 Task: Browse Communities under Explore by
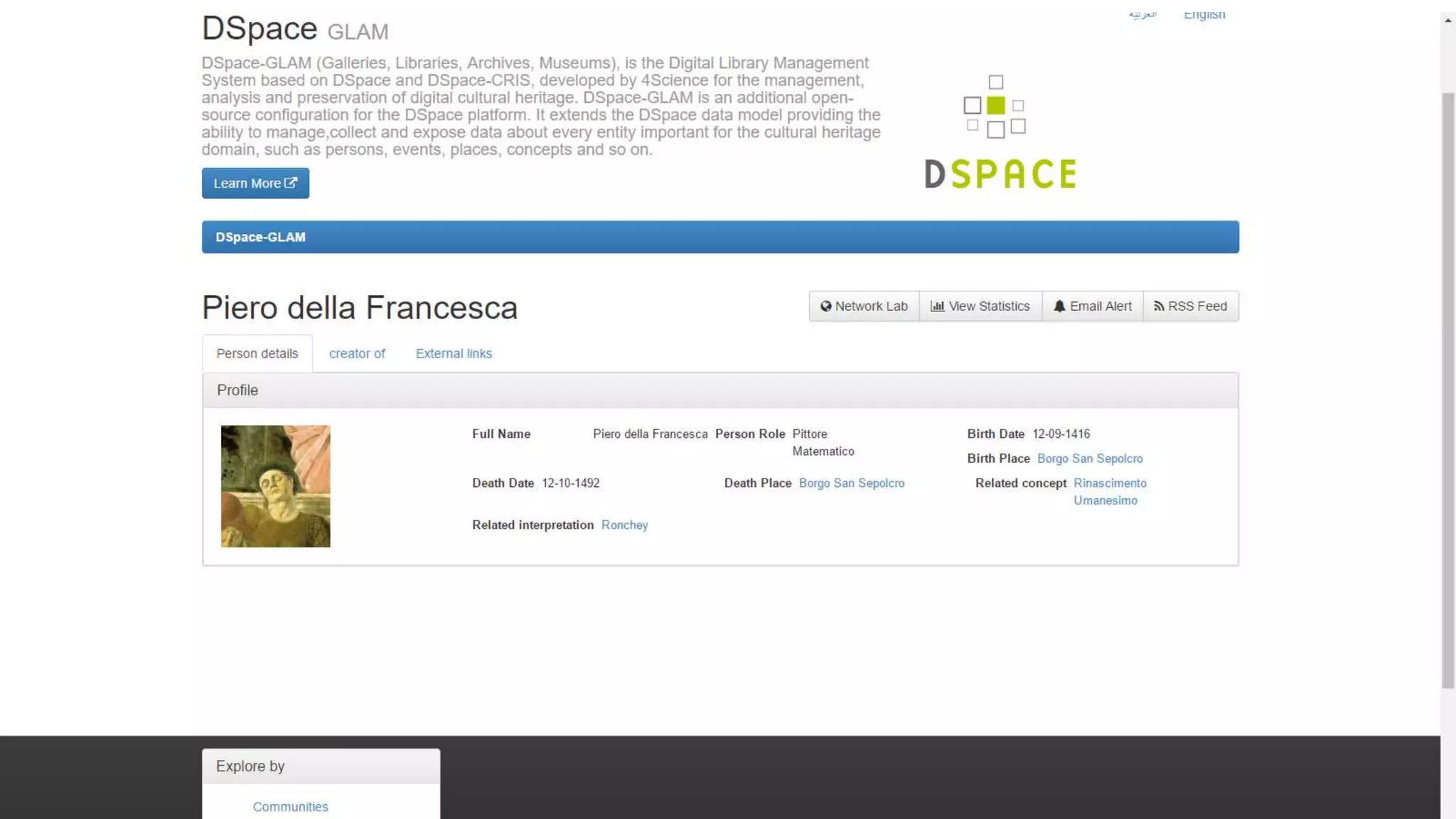[290, 807]
